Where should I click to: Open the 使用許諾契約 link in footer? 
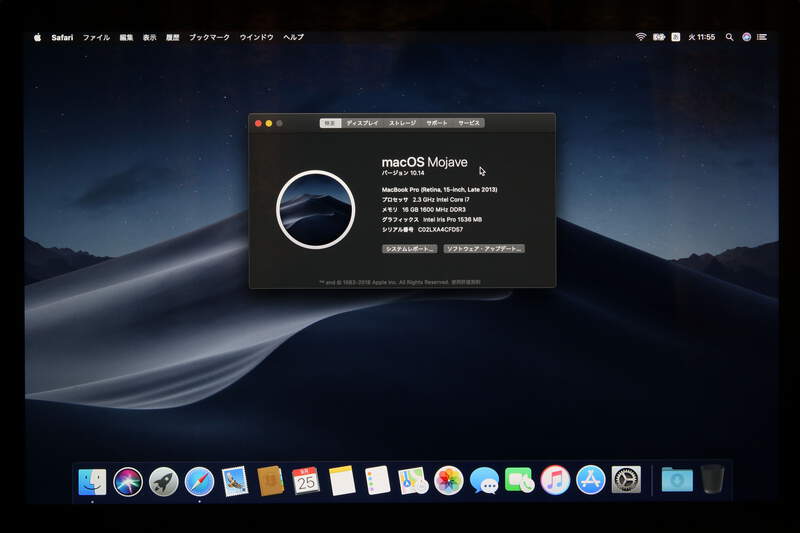point(465,282)
